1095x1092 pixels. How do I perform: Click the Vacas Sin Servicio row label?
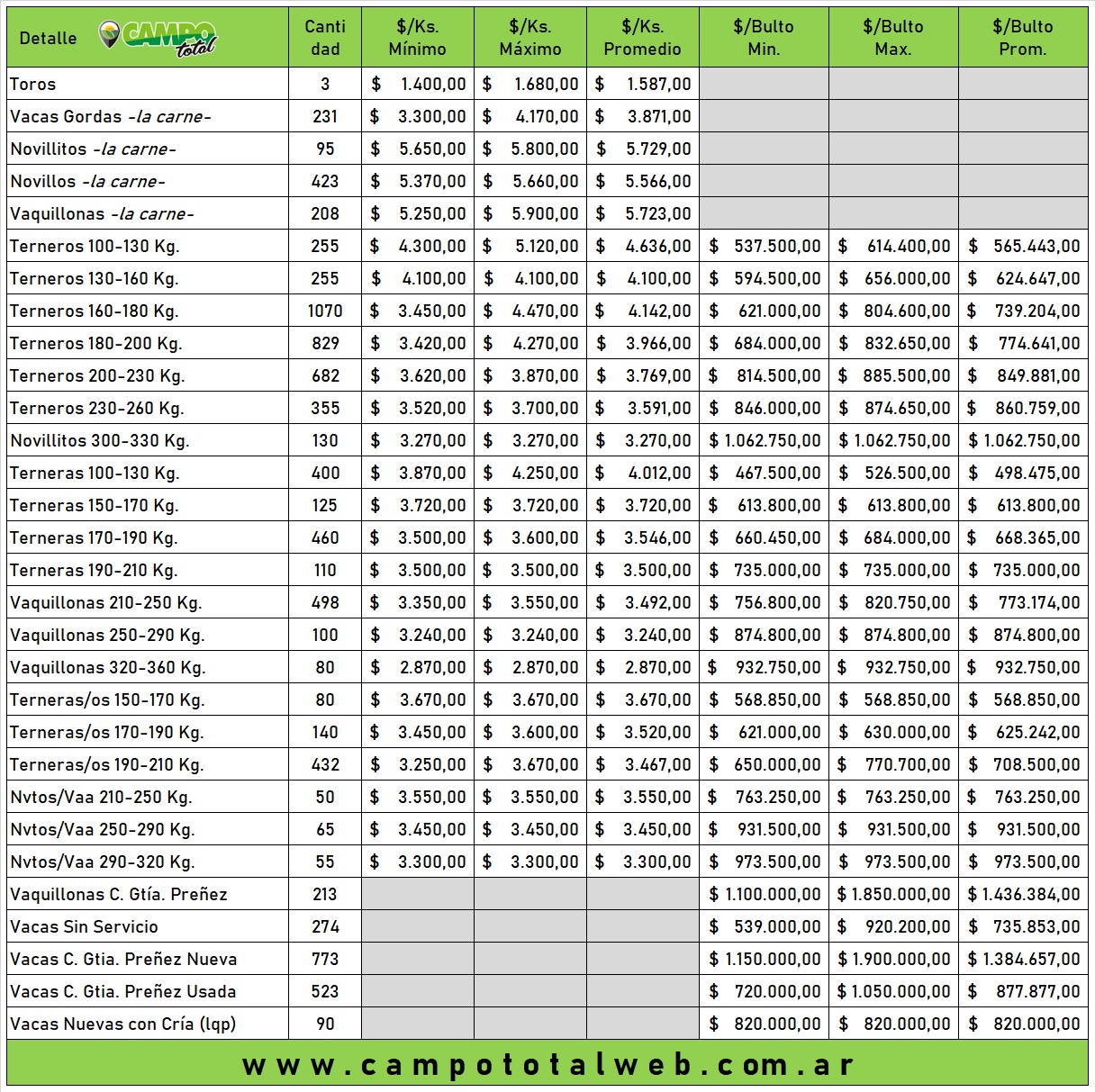tap(85, 927)
